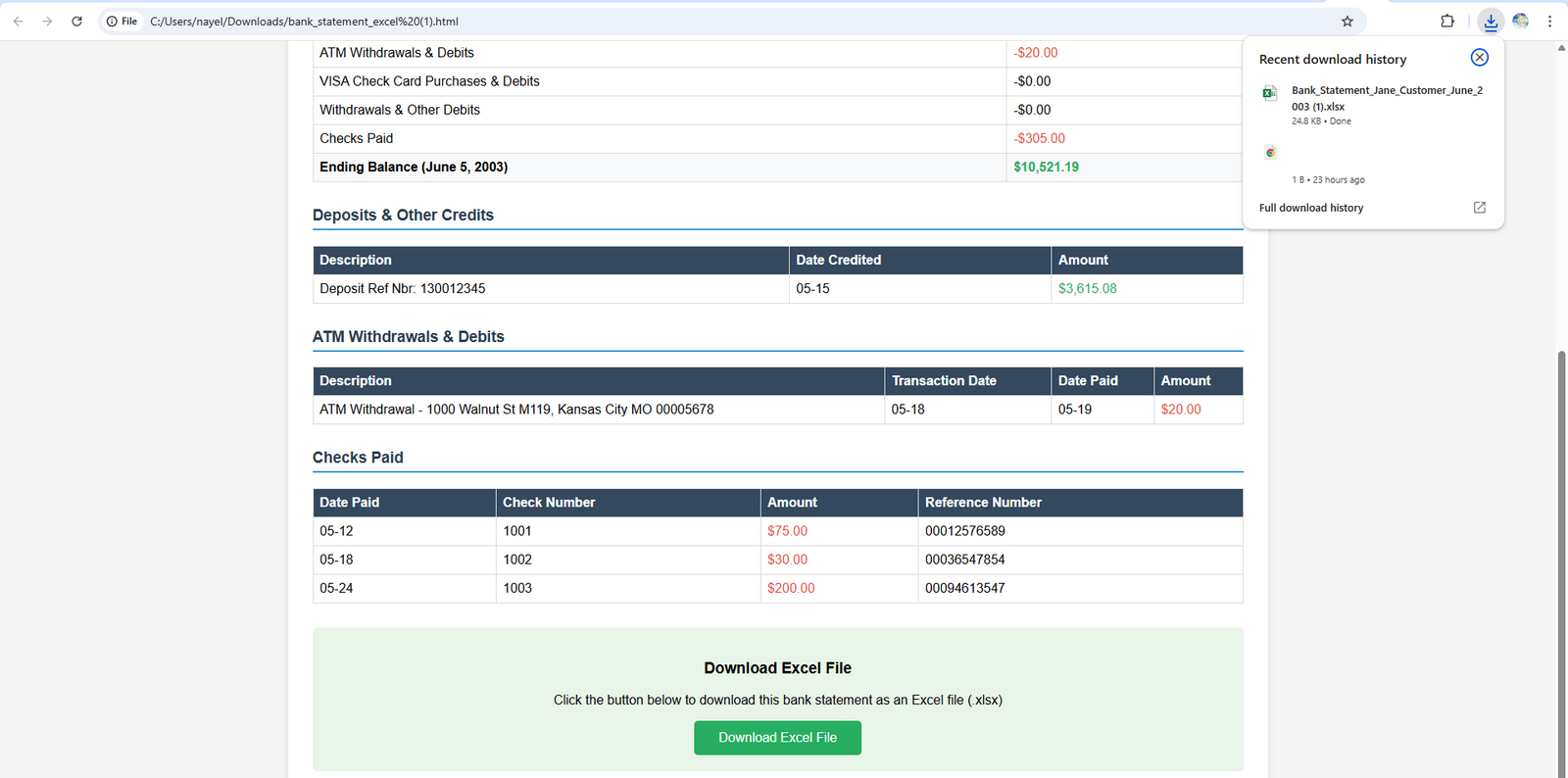
Task: Click the address bar file path
Action: [x=304, y=22]
